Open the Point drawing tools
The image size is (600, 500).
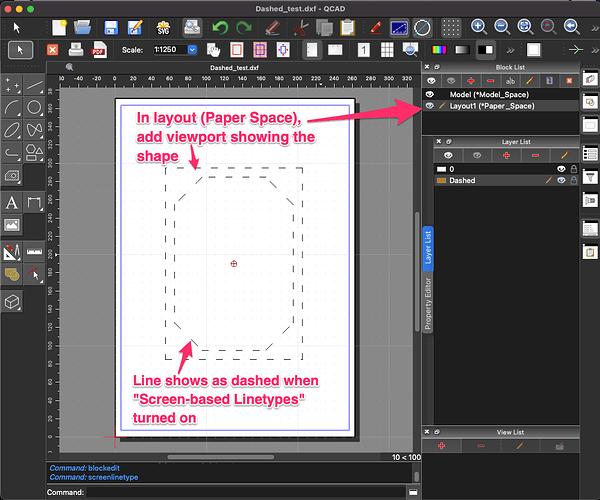click(12, 85)
